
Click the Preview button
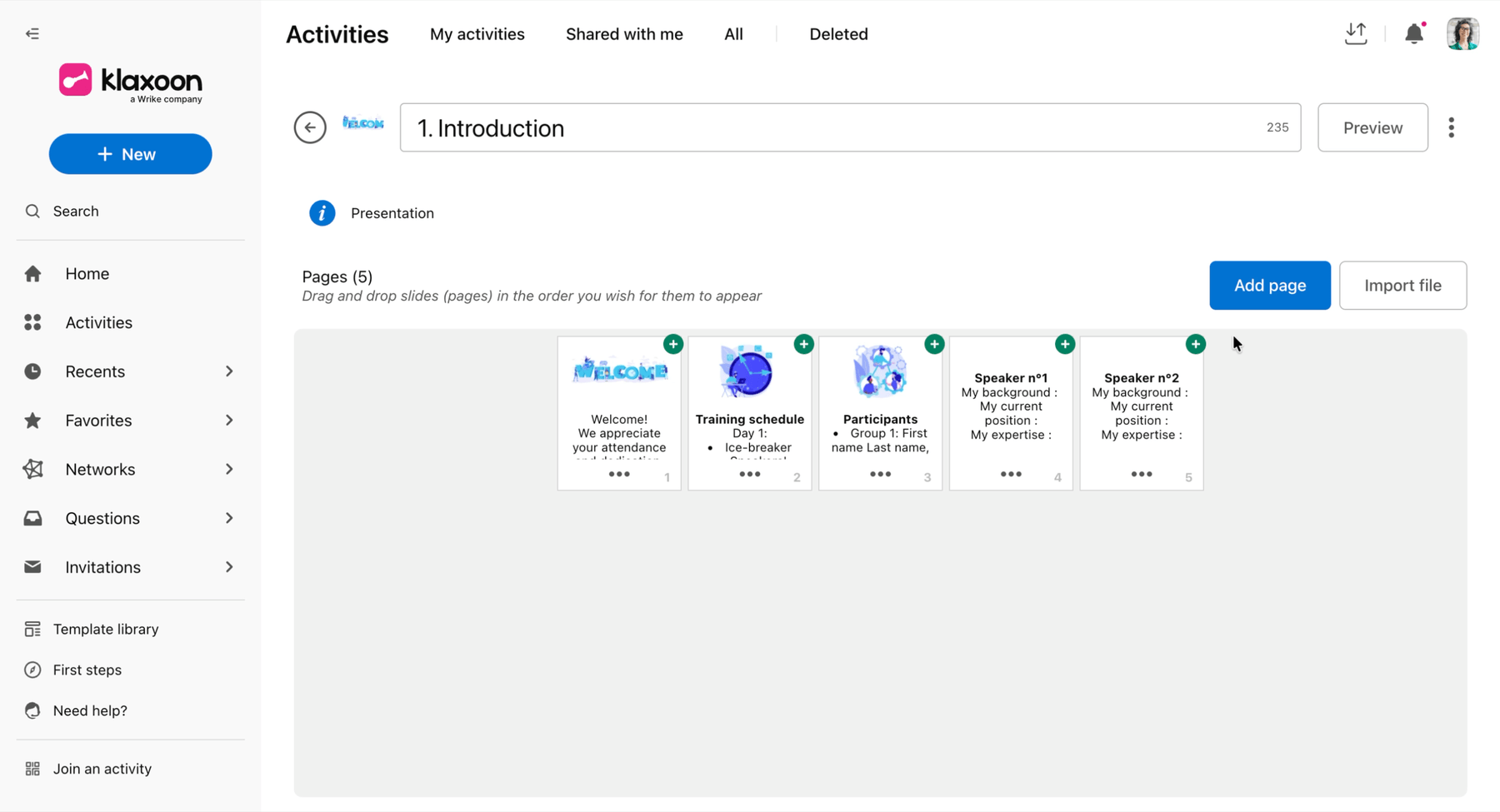(x=1372, y=127)
